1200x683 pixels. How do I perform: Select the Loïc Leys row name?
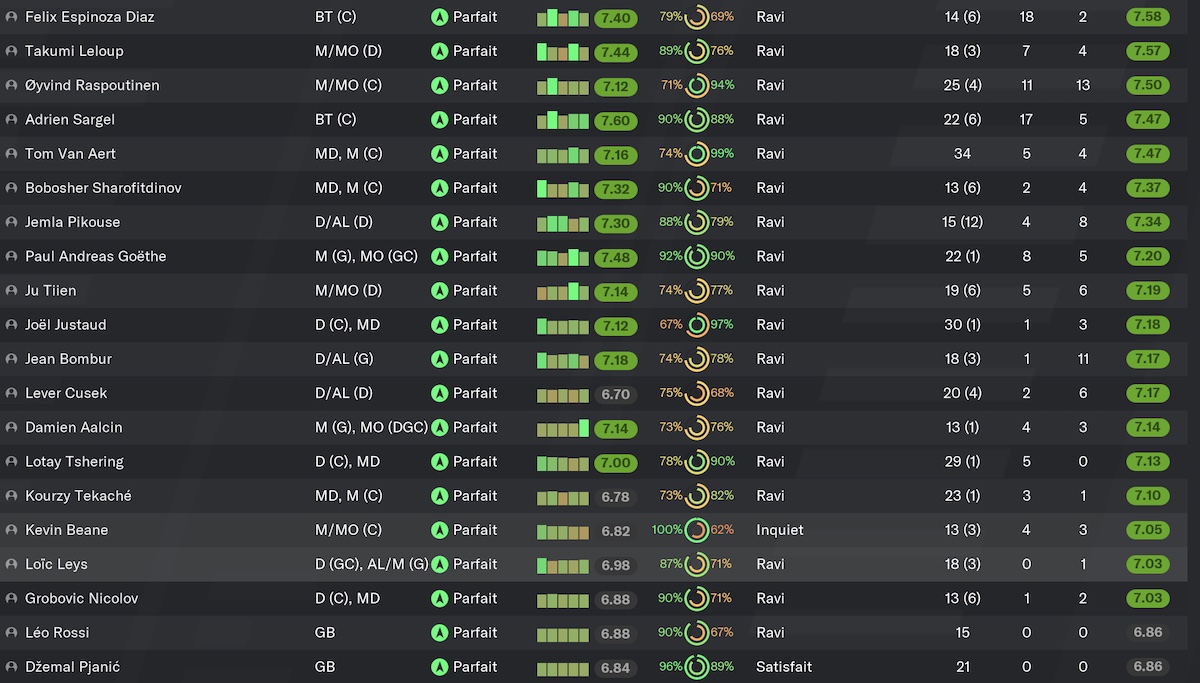click(56, 565)
